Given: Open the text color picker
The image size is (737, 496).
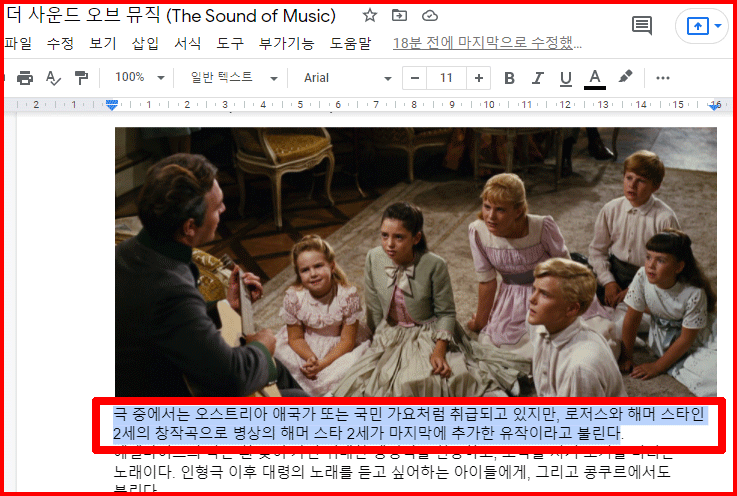Looking at the screenshot, I should pyautogui.click(x=595, y=79).
